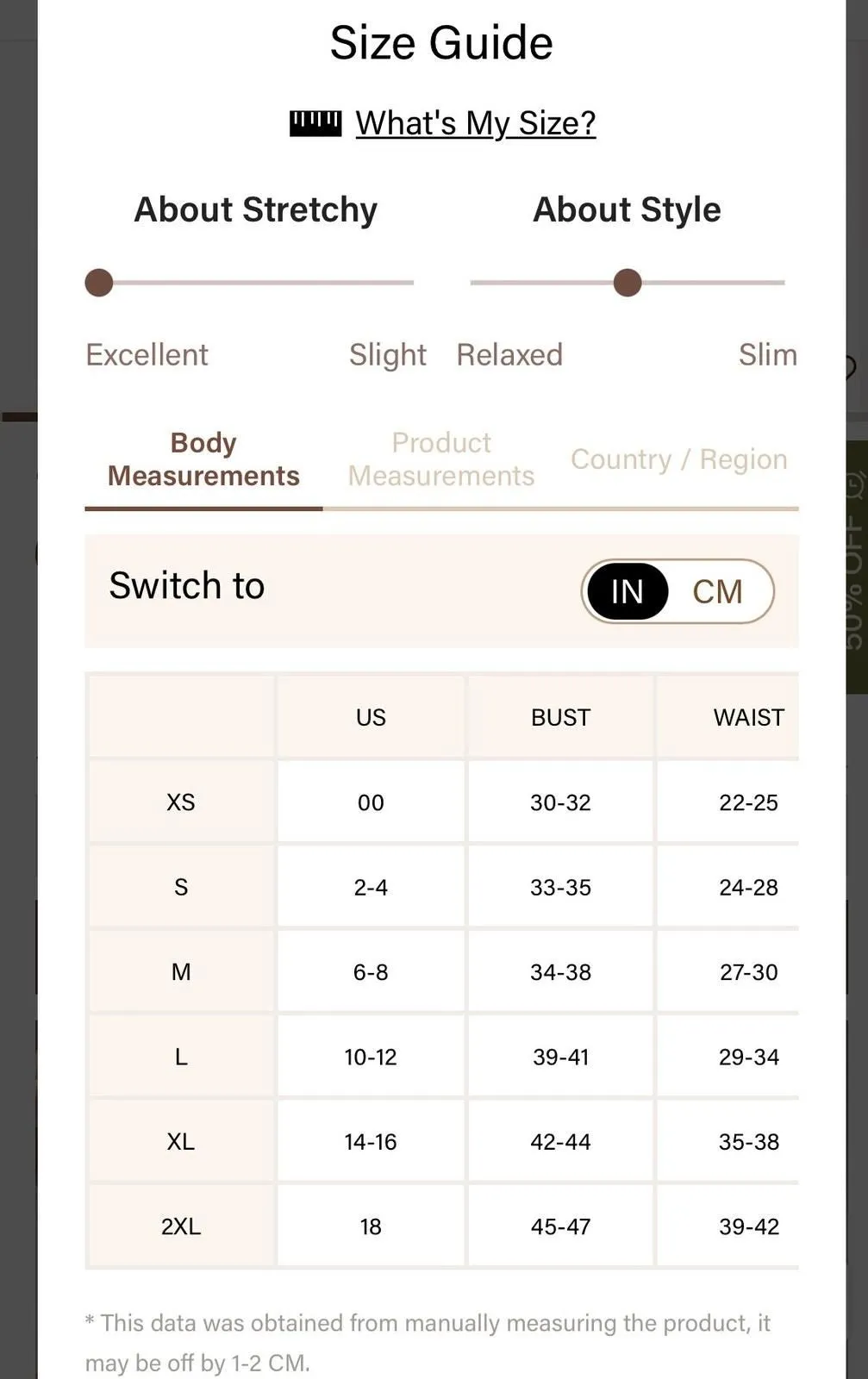Click the XL row waist value 35-38
The width and height of the screenshot is (868, 1379).
pos(749,1142)
